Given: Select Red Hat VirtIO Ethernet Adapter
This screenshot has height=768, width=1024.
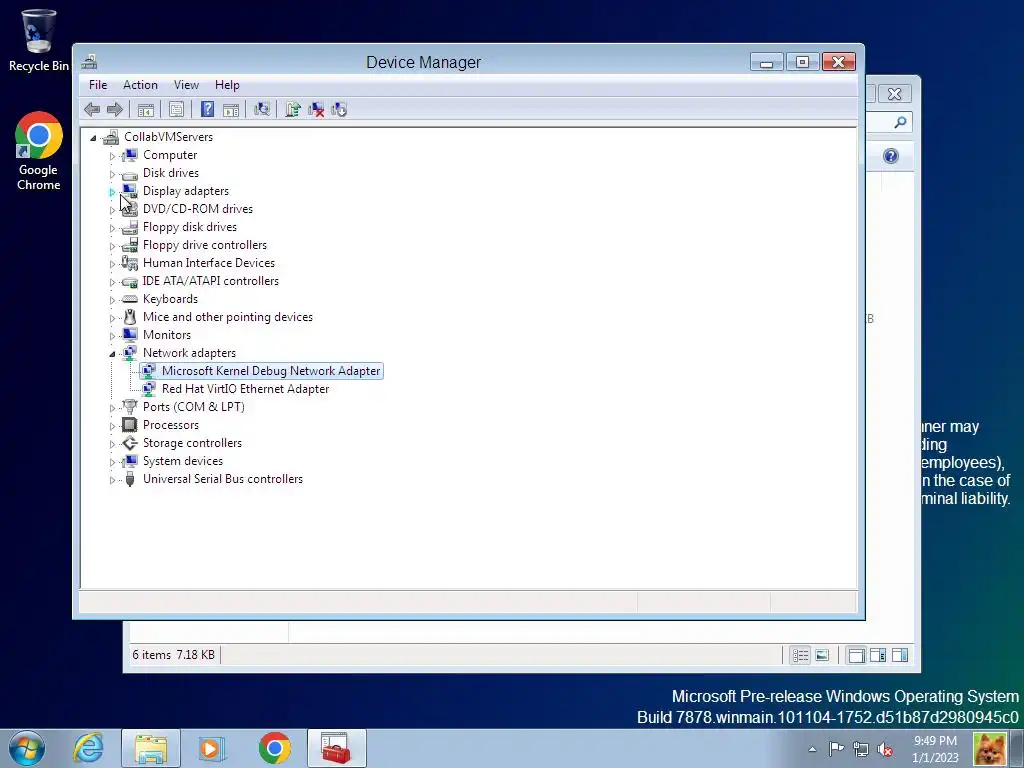Looking at the screenshot, I should (245, 389).
